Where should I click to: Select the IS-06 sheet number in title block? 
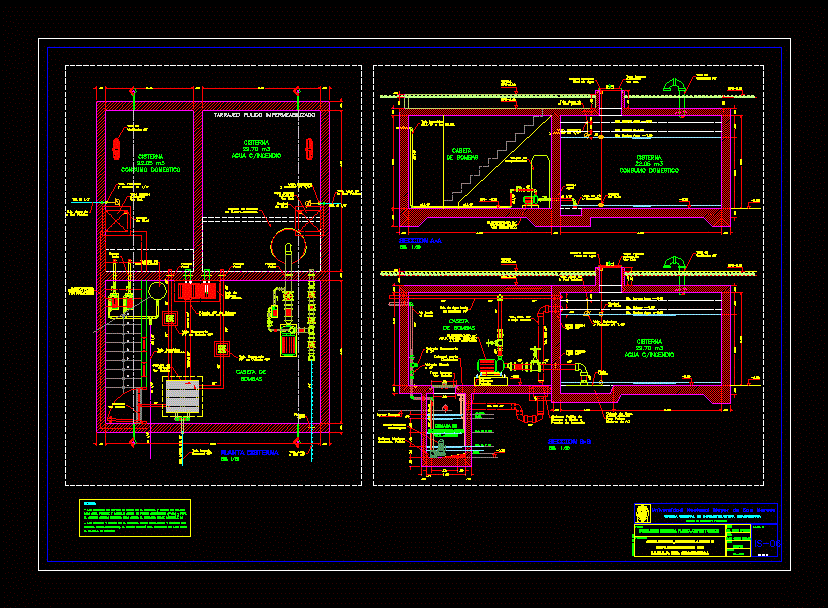coord(767,544)
